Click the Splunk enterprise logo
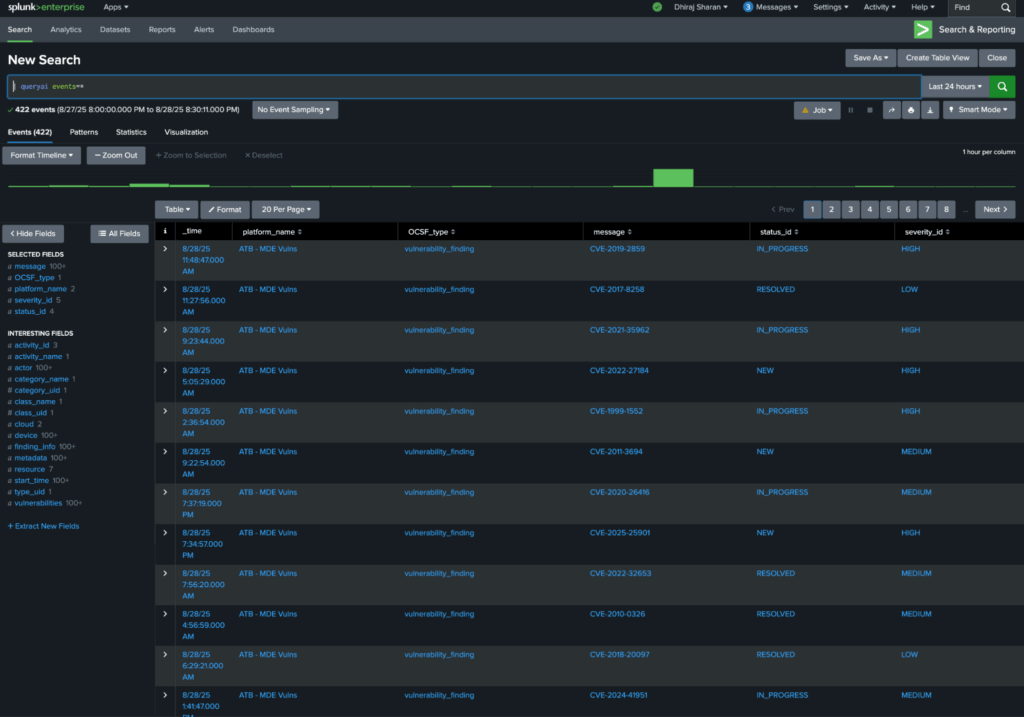1024x717 pixels. tap(46, 7)
